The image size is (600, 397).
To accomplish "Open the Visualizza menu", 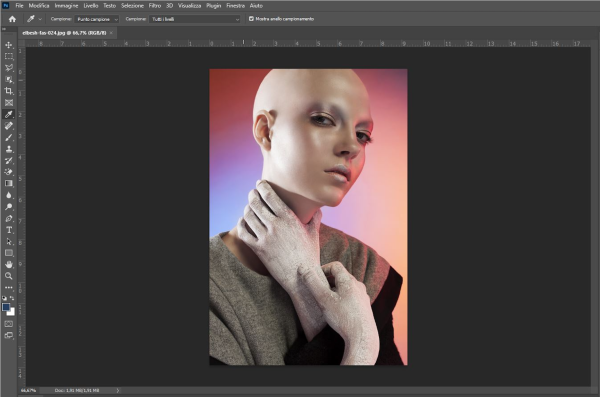I will (x=189, y=6).
